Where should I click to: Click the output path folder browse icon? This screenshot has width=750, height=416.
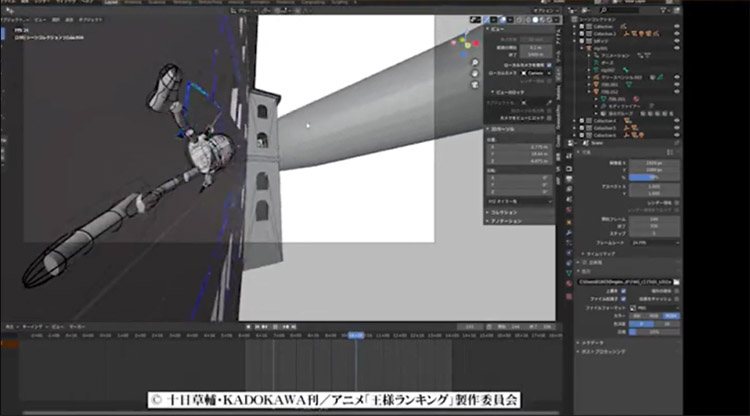676,283
